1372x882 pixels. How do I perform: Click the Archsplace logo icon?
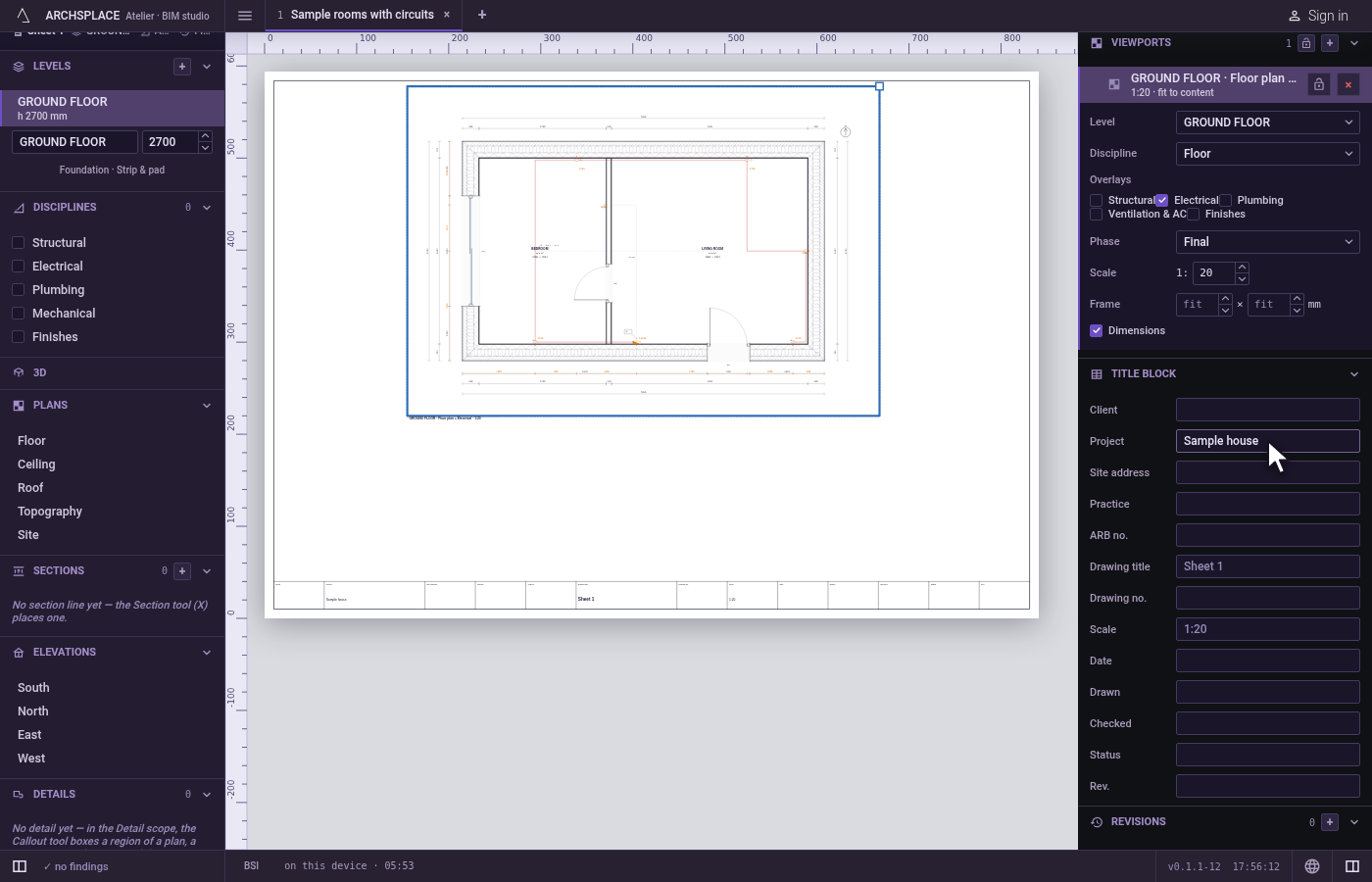24,15
